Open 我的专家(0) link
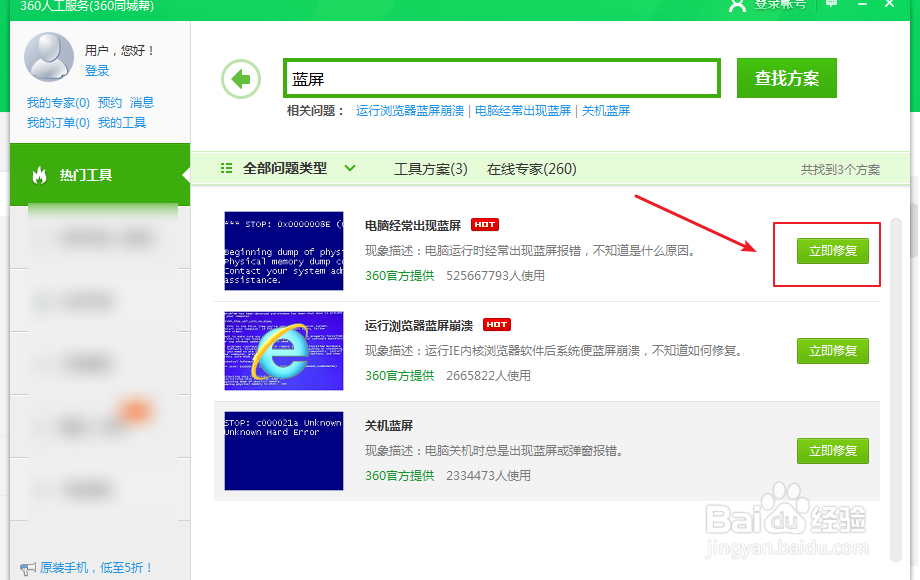920x580 pixels. (x=58, y=103)
